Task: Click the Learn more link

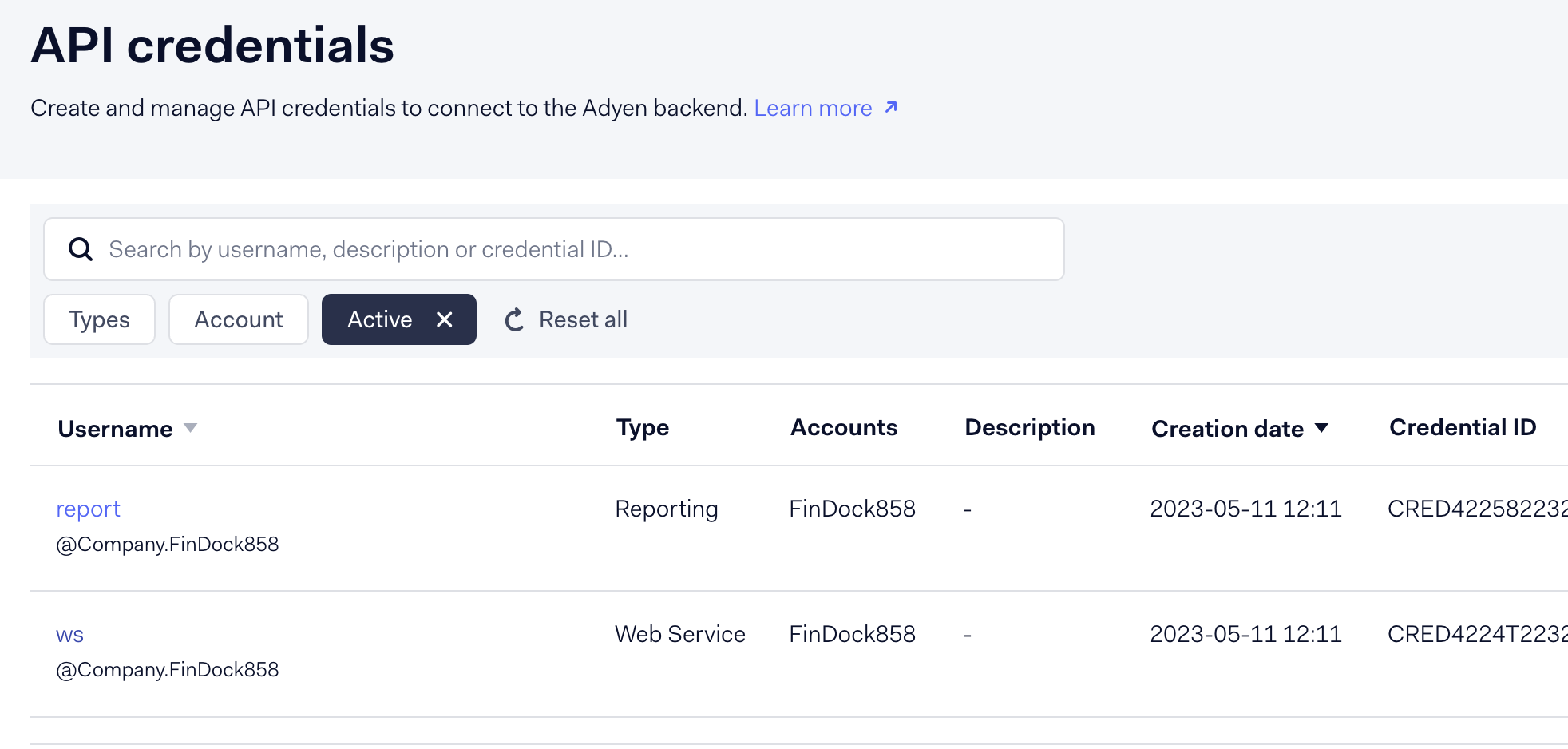Action: pos(813,107)
